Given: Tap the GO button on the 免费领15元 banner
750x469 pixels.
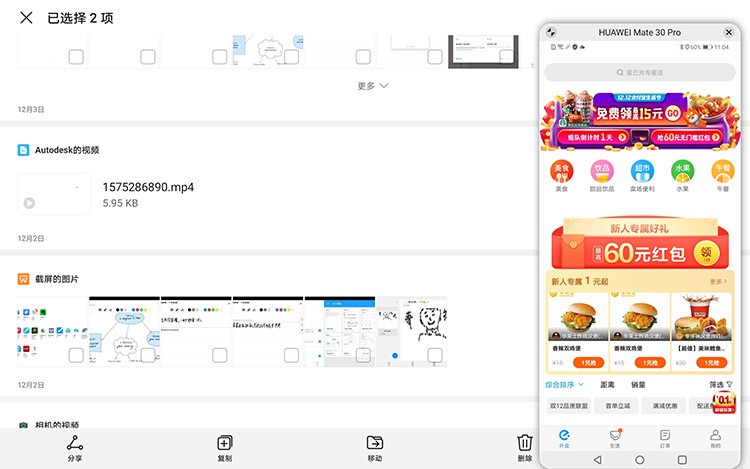Looking at the screenshot, I should tap(673, 113).
